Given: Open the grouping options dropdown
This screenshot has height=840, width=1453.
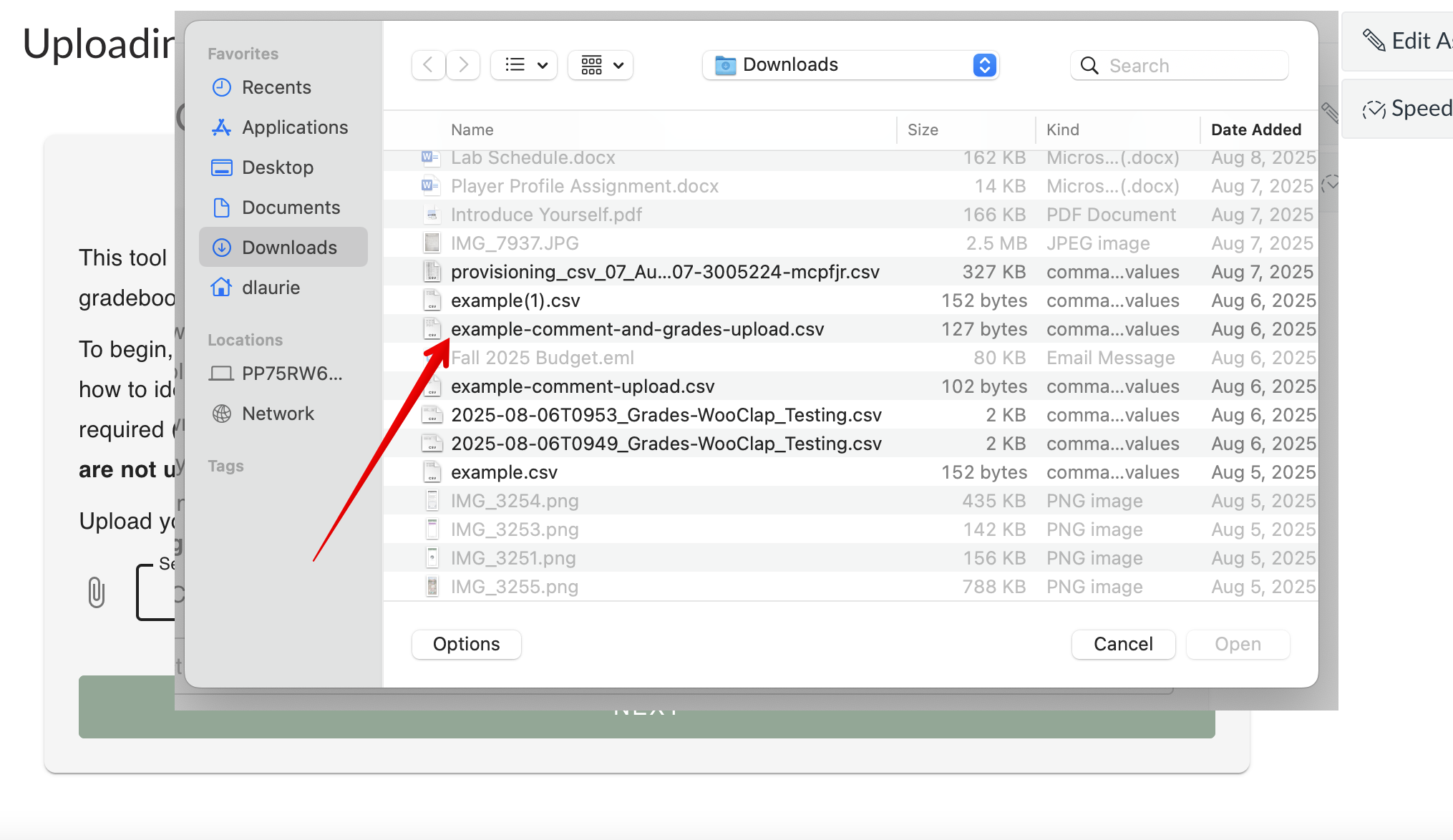Looking at the screenshot, I should click(601, 65).
